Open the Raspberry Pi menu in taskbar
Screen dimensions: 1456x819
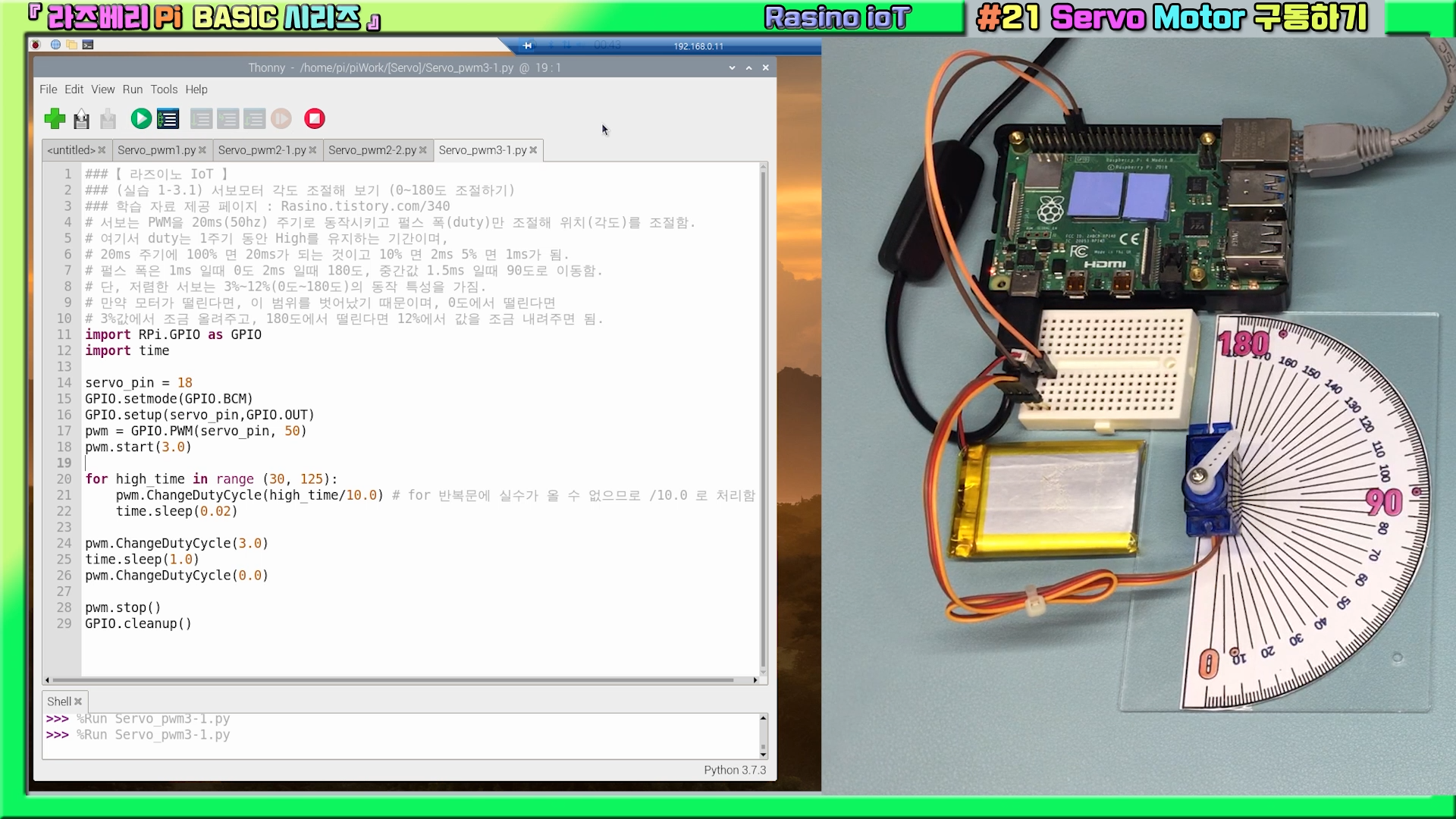[x=36, y=45]
